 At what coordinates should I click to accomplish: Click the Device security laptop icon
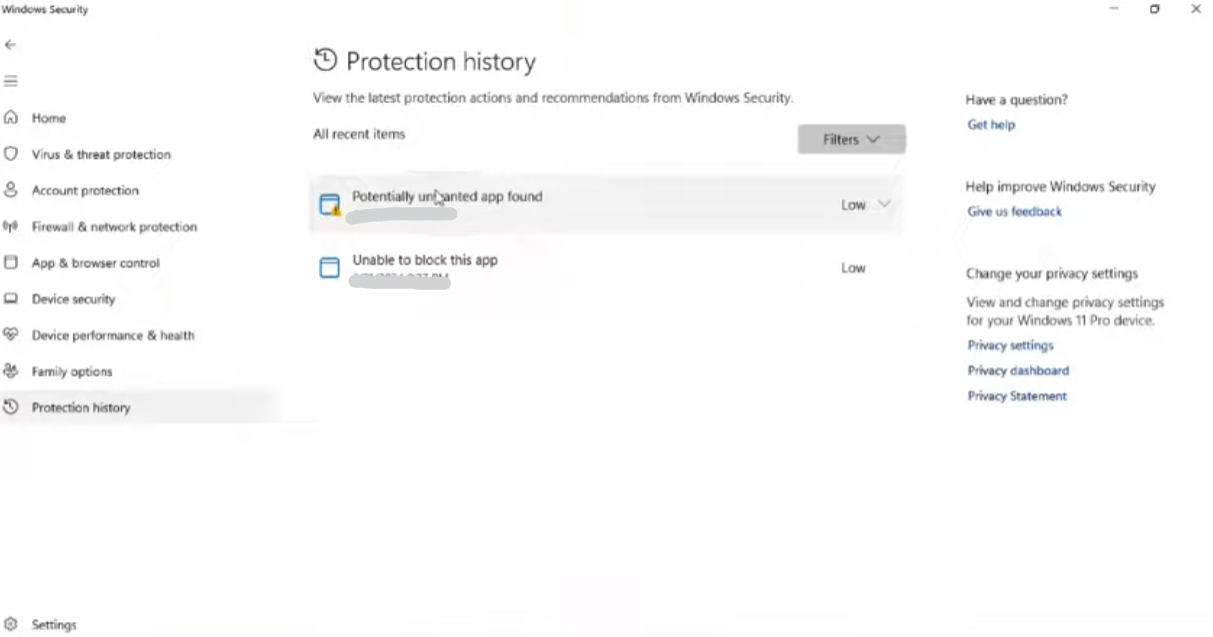11,299
